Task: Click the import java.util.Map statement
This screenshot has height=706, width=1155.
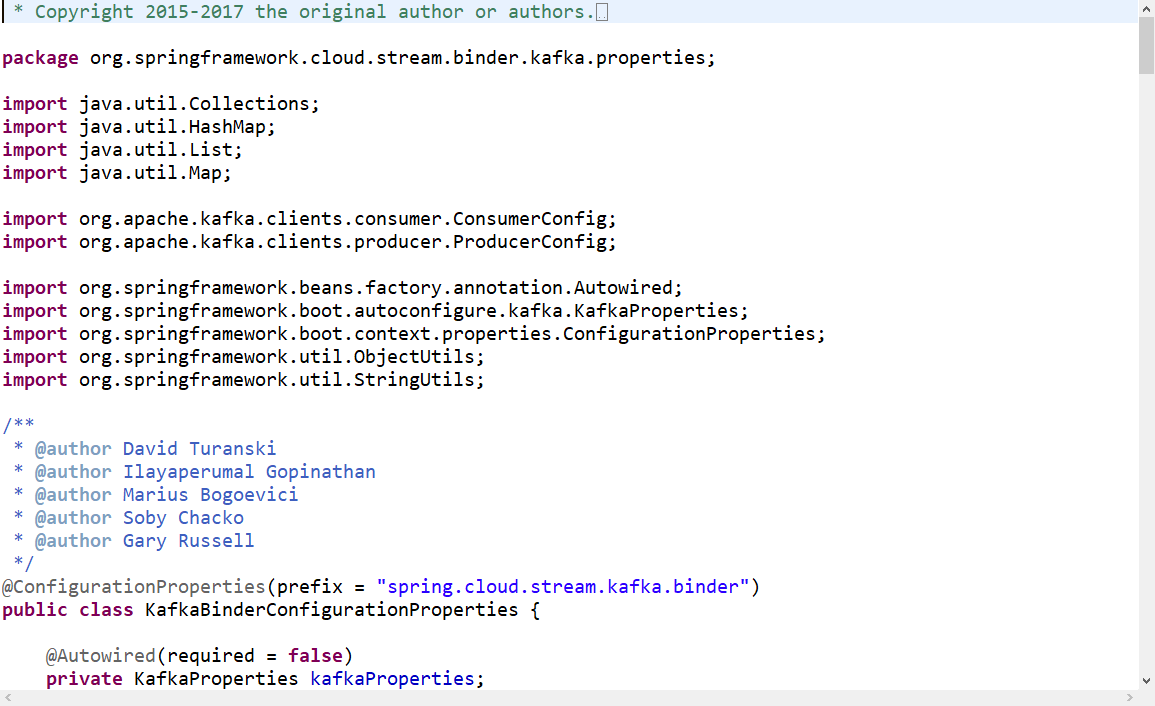Action: click(x=115, y=172)
